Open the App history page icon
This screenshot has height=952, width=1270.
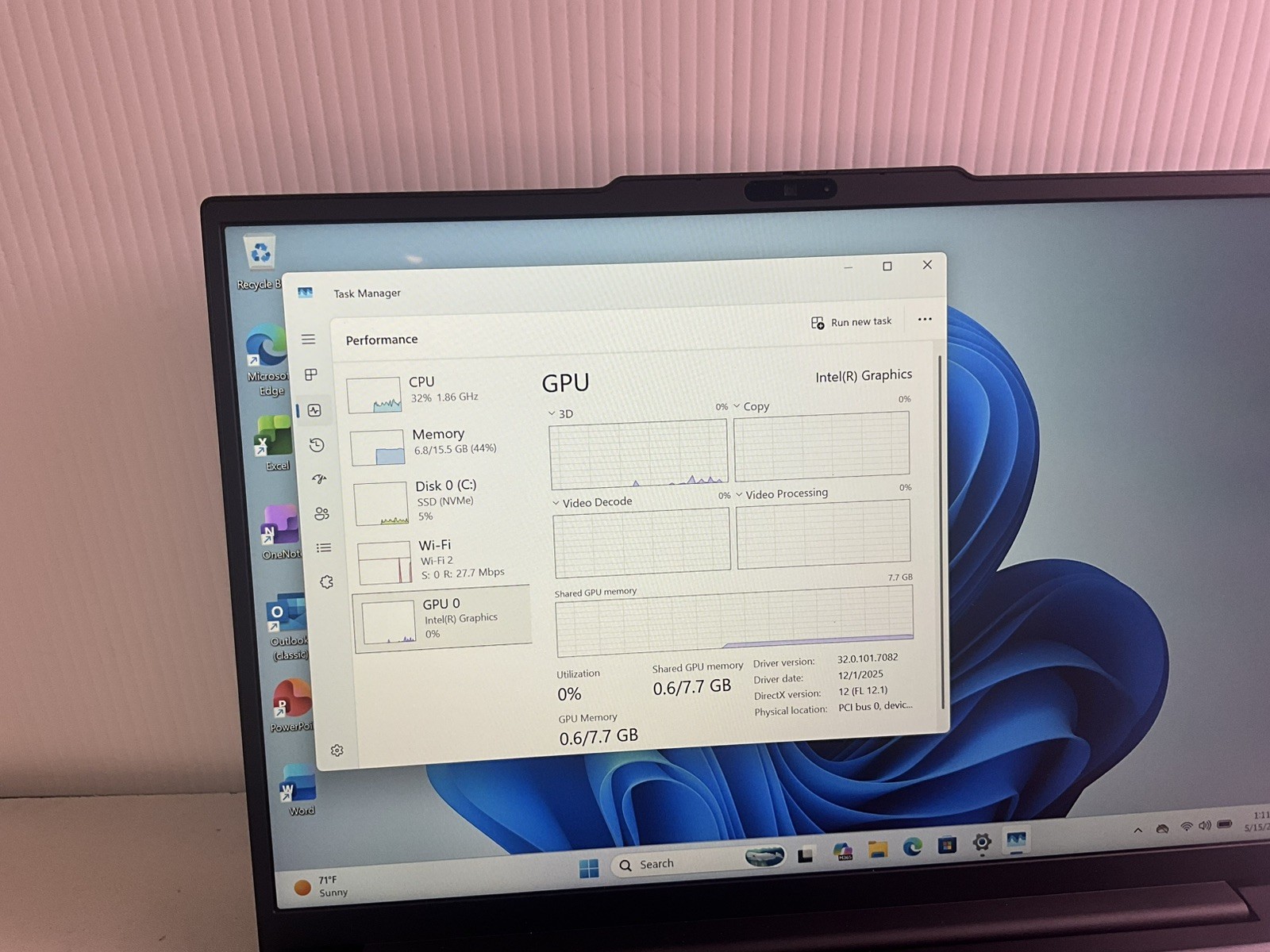coord(317,445)
